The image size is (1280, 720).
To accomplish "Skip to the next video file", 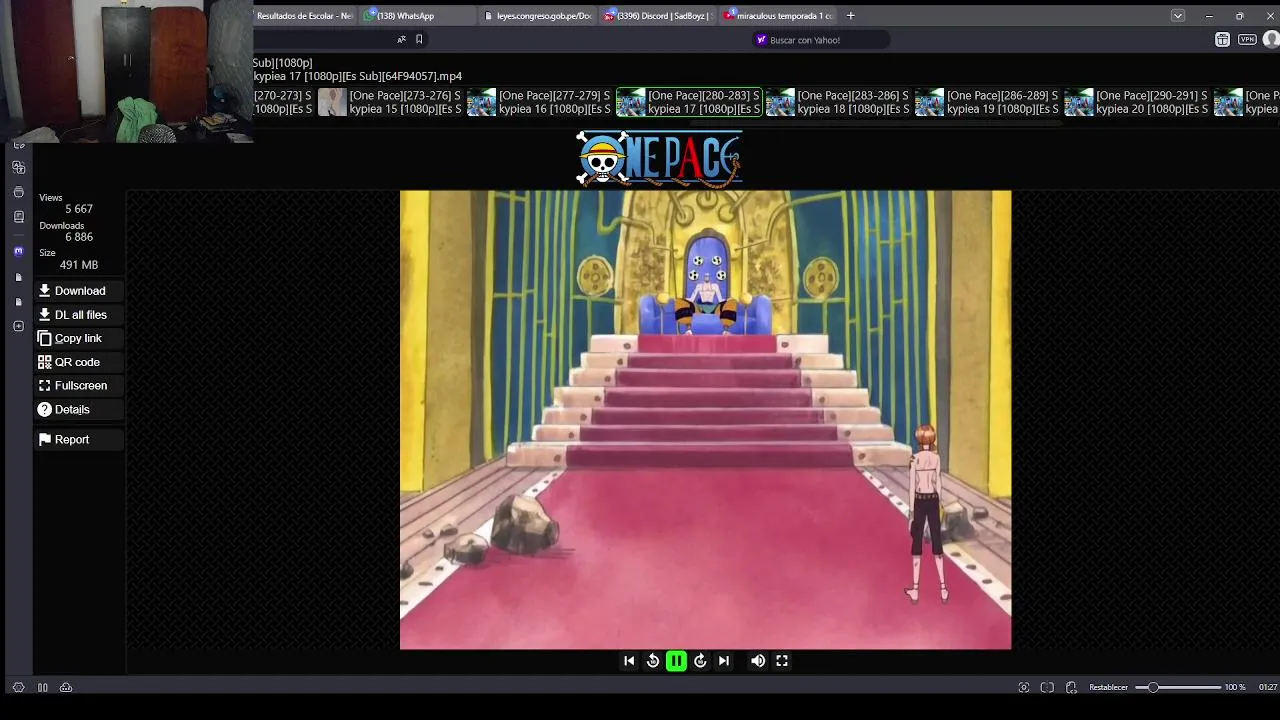I will [724, 661].
